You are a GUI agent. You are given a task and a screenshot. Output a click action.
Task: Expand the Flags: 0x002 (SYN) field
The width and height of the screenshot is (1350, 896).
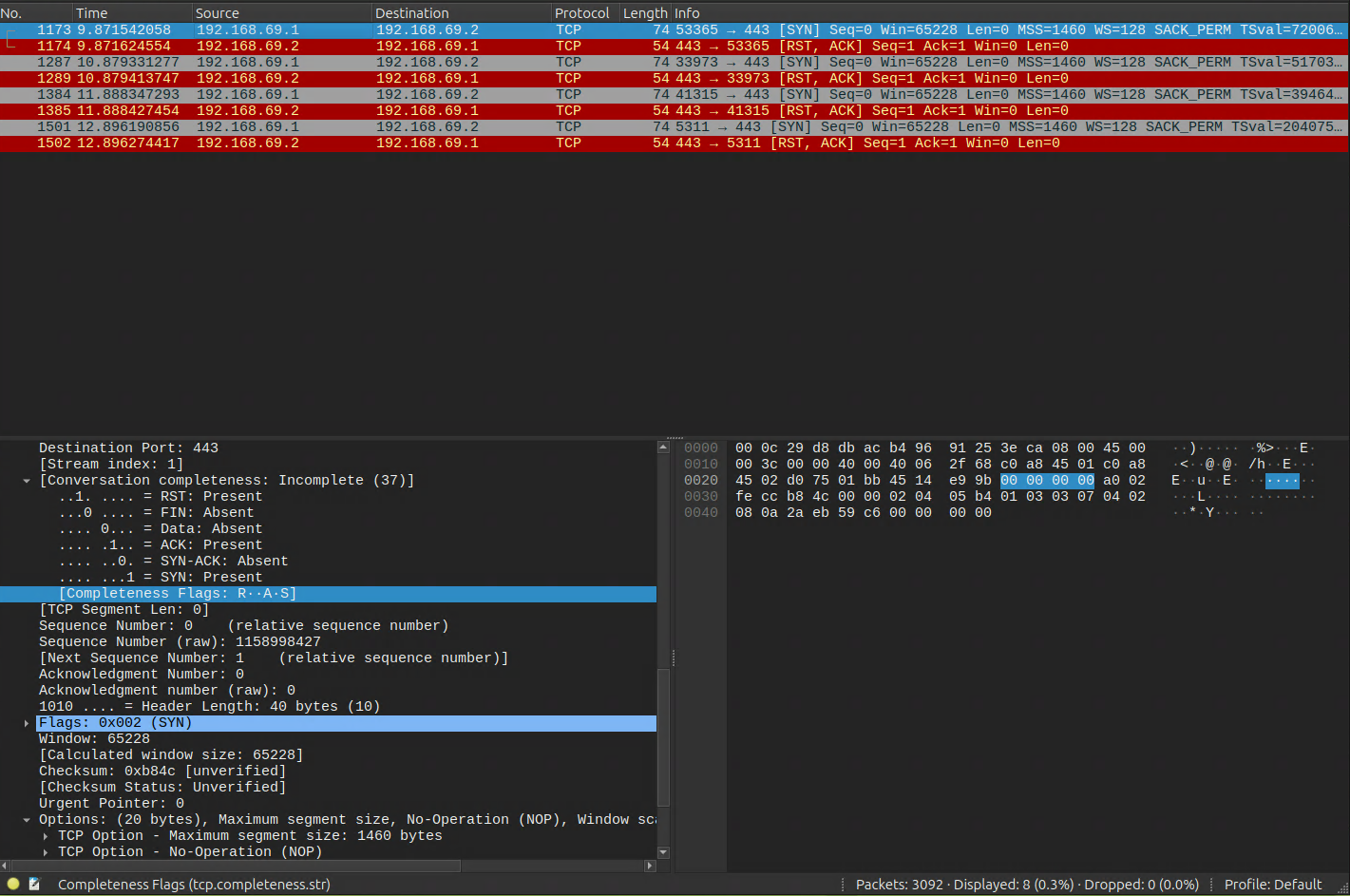coord(27,723)
